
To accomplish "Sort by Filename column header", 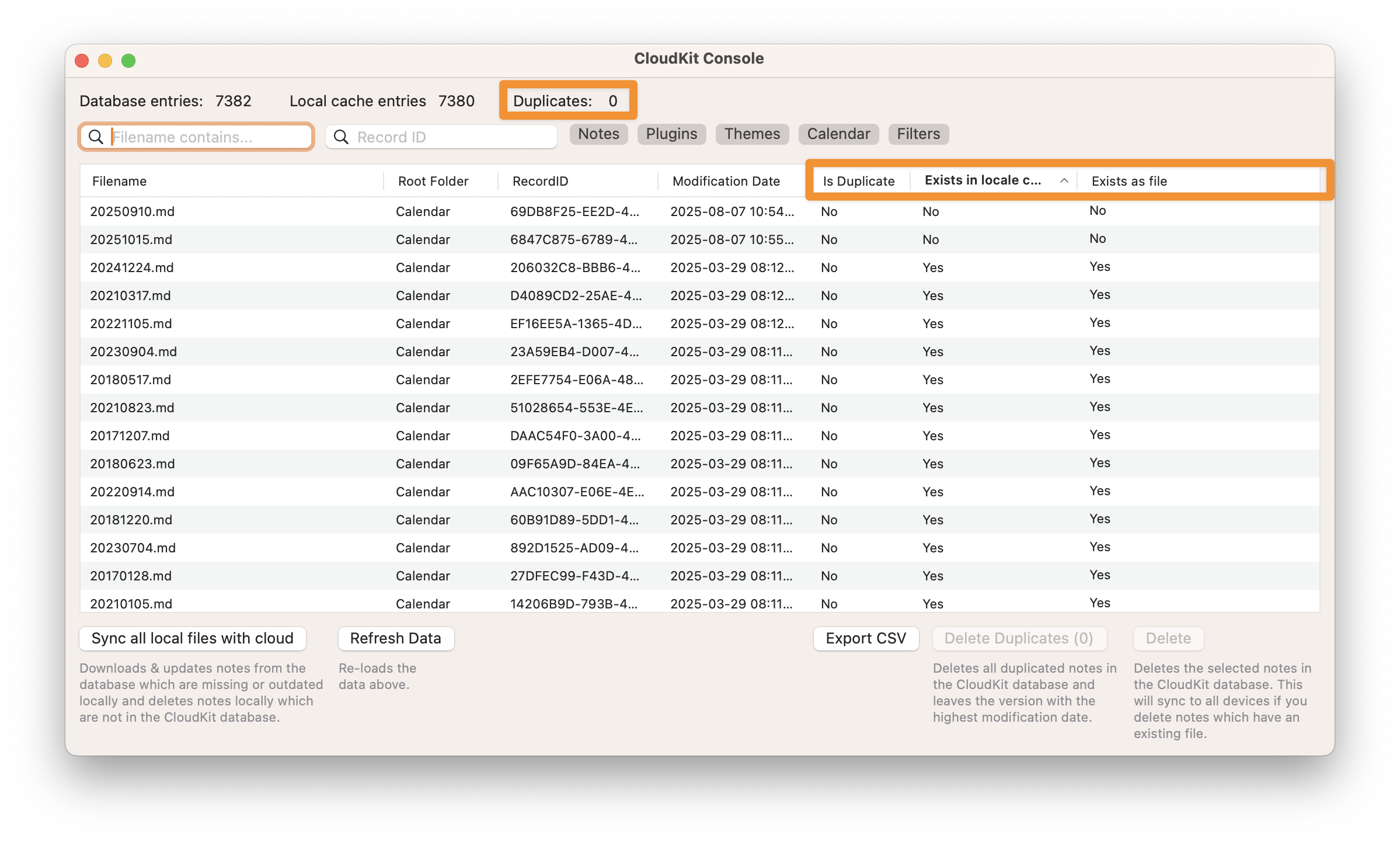I will tap(232, 181).
